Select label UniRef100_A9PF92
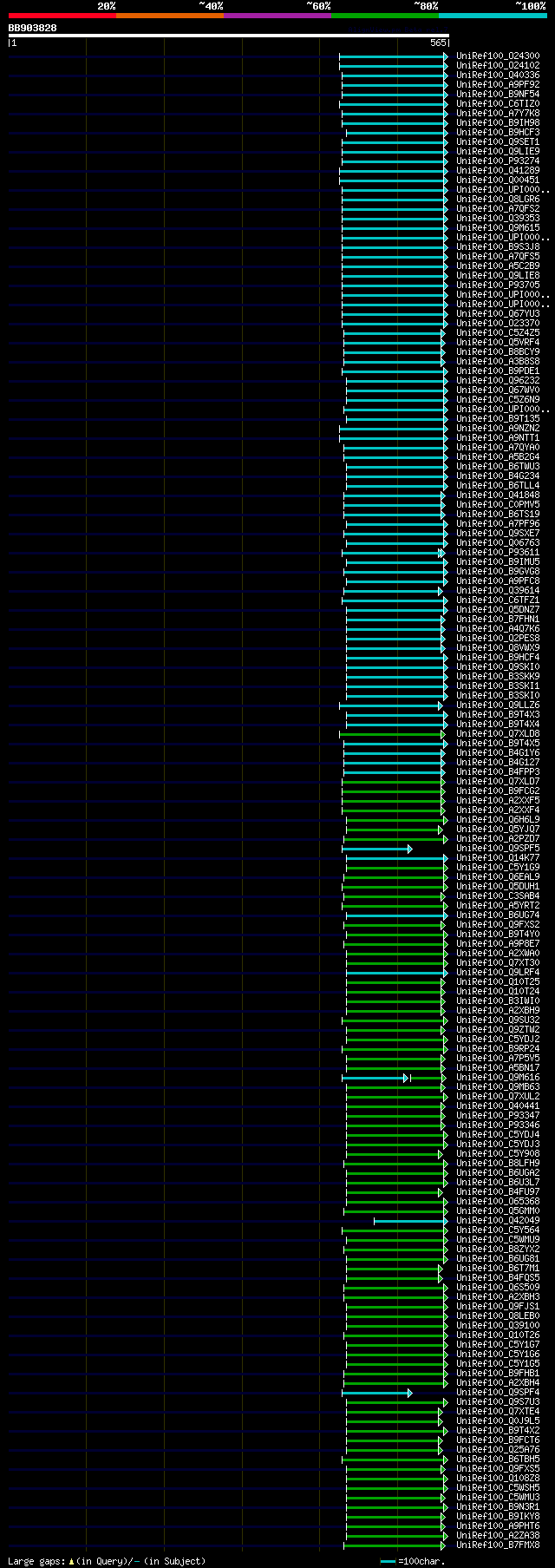This screenshot has height=1568, width=555. (x=498, y=85)
